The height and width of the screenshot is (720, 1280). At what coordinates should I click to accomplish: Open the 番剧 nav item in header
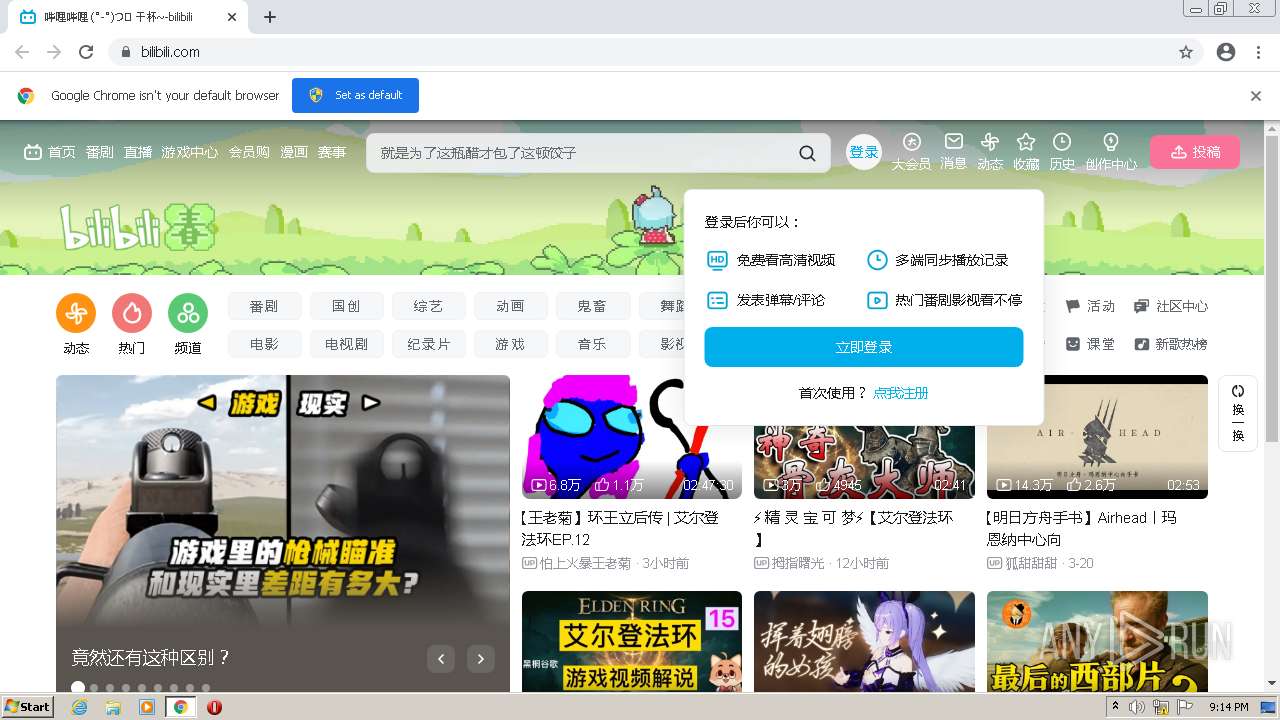pos(100,152)
